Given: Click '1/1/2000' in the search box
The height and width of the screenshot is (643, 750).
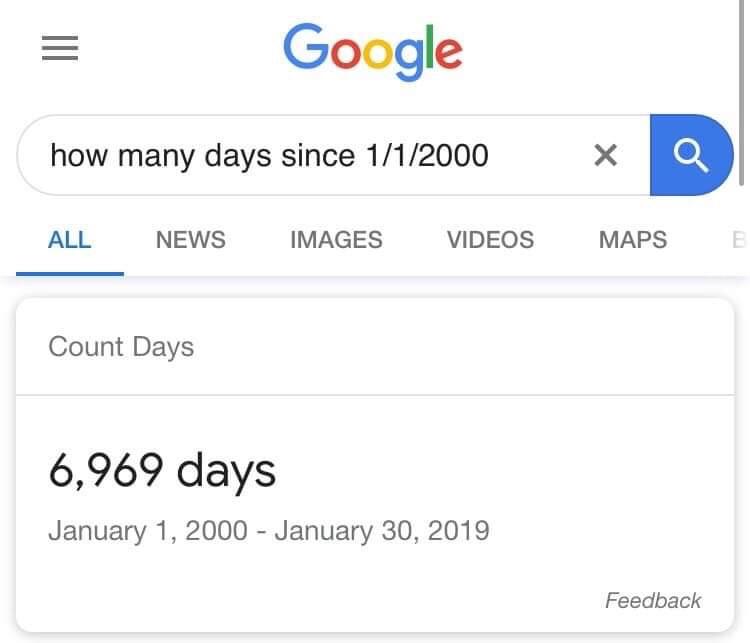Looking at the screenshot, I should (427, 155).
